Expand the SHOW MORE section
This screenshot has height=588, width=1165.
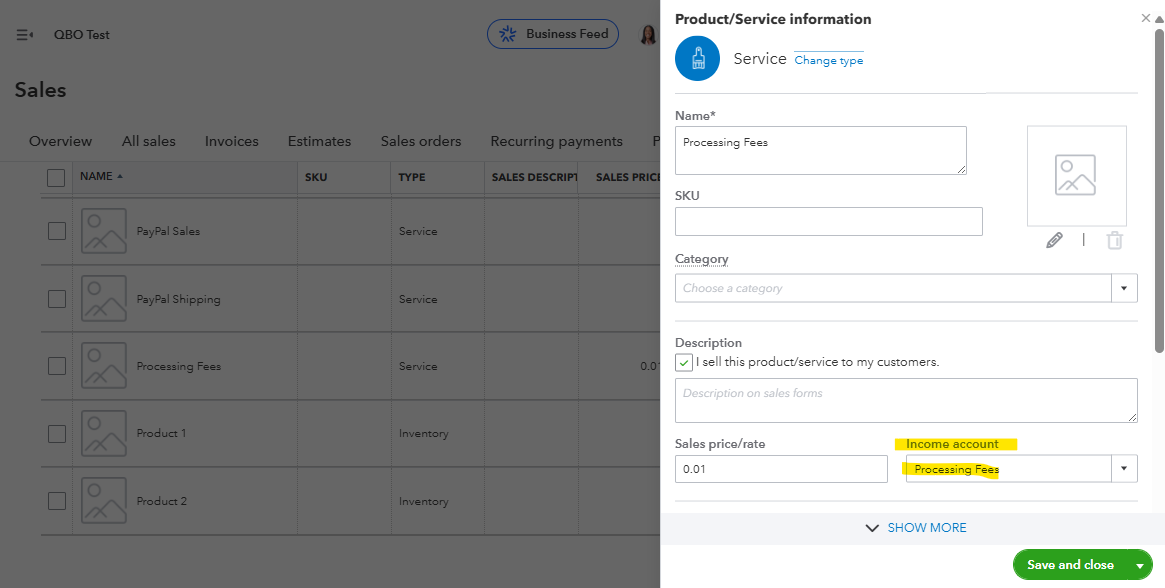coord(916,528)
